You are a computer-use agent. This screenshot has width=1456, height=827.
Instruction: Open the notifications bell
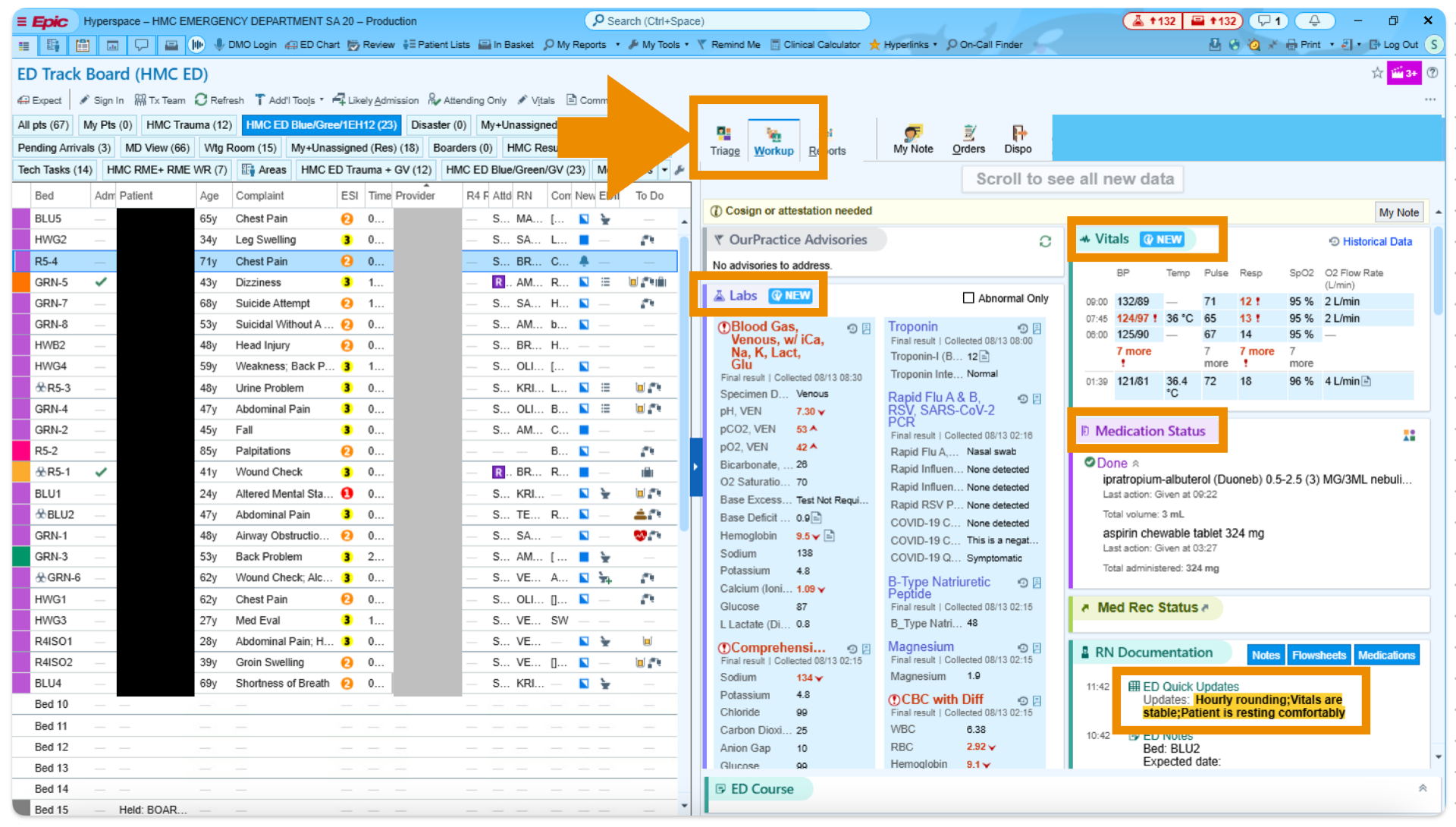tap(1315, 21)
